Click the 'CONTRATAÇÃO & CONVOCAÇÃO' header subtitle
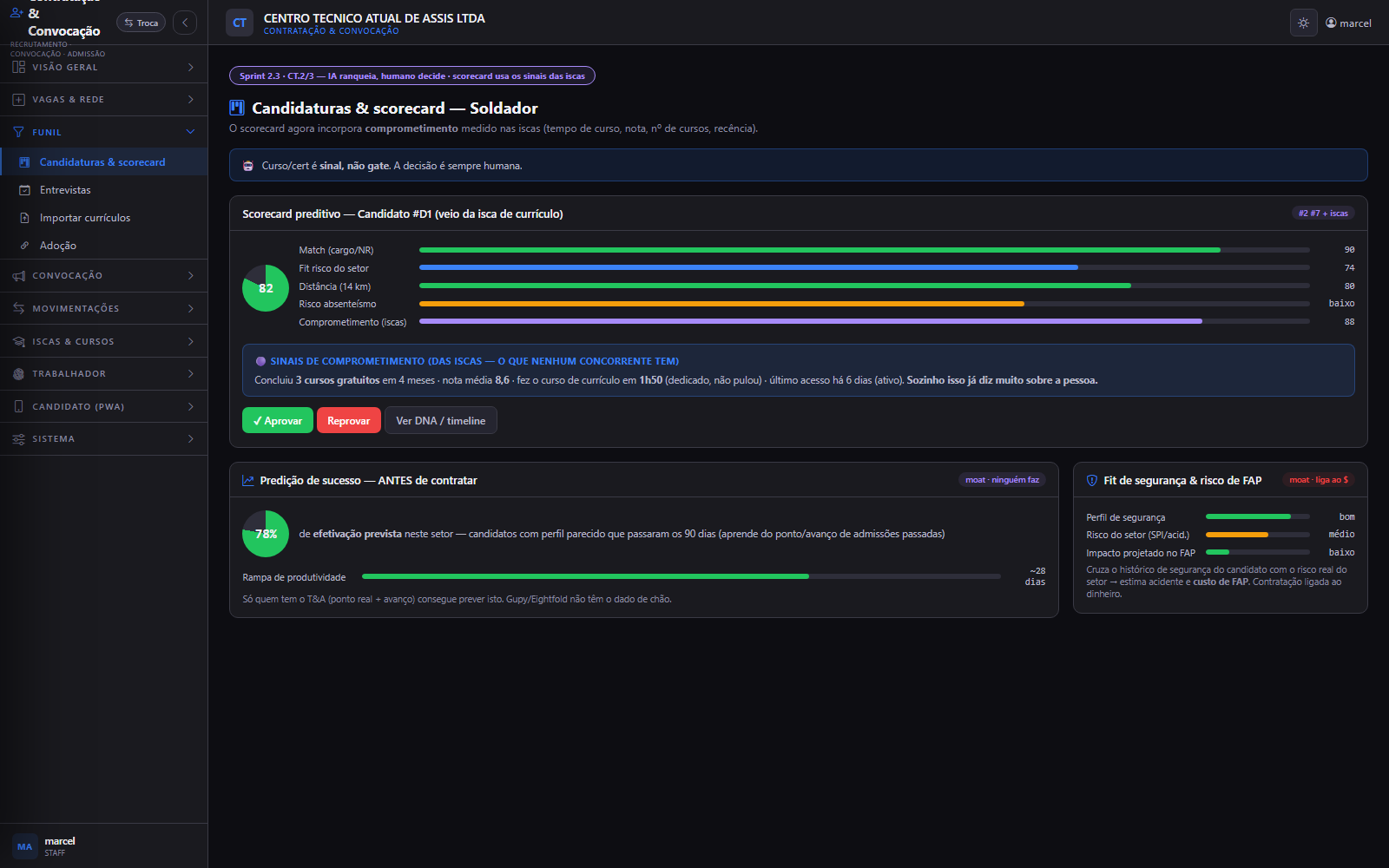The width and height of the screenshot is (1389, 868). [x=332, y=31]
